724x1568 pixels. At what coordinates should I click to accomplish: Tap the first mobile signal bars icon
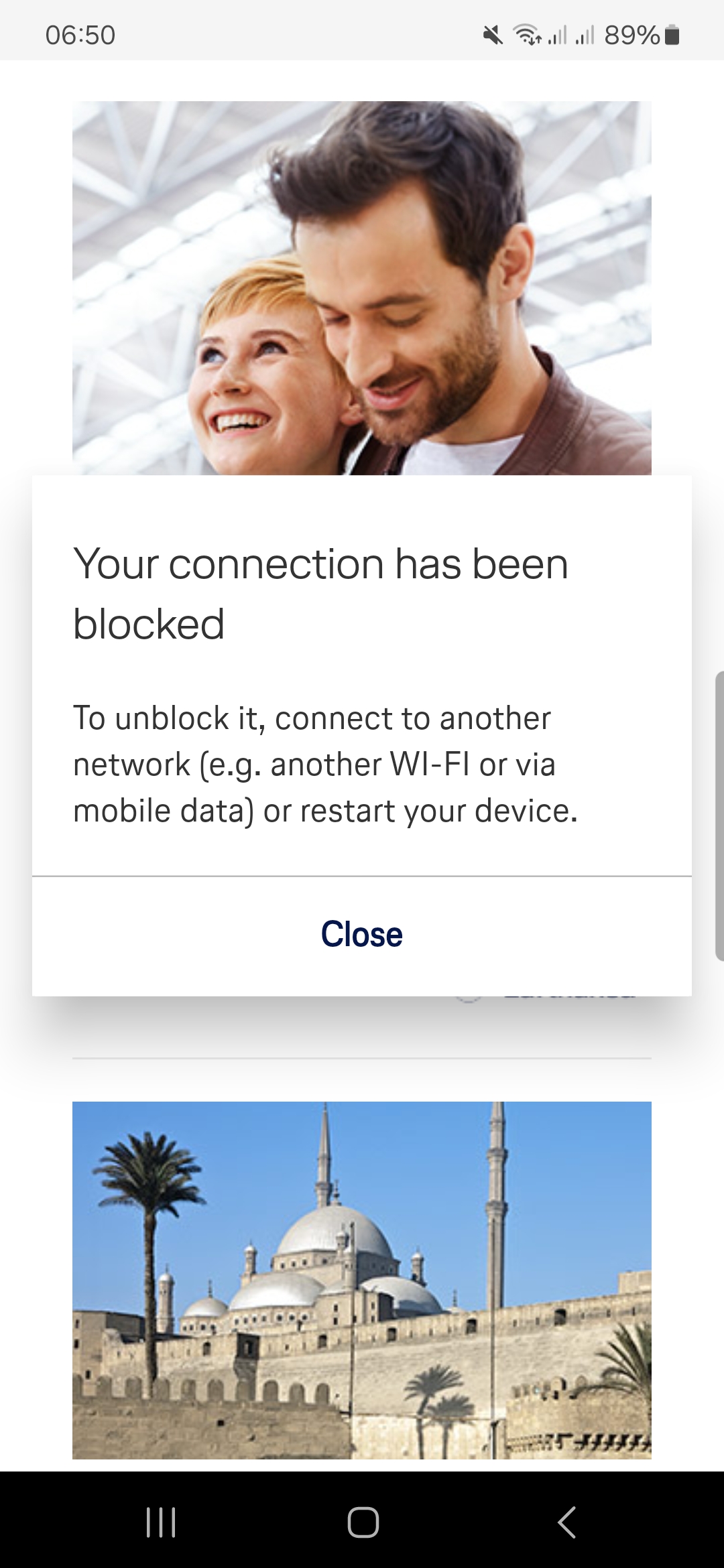[x=558, y=36]
